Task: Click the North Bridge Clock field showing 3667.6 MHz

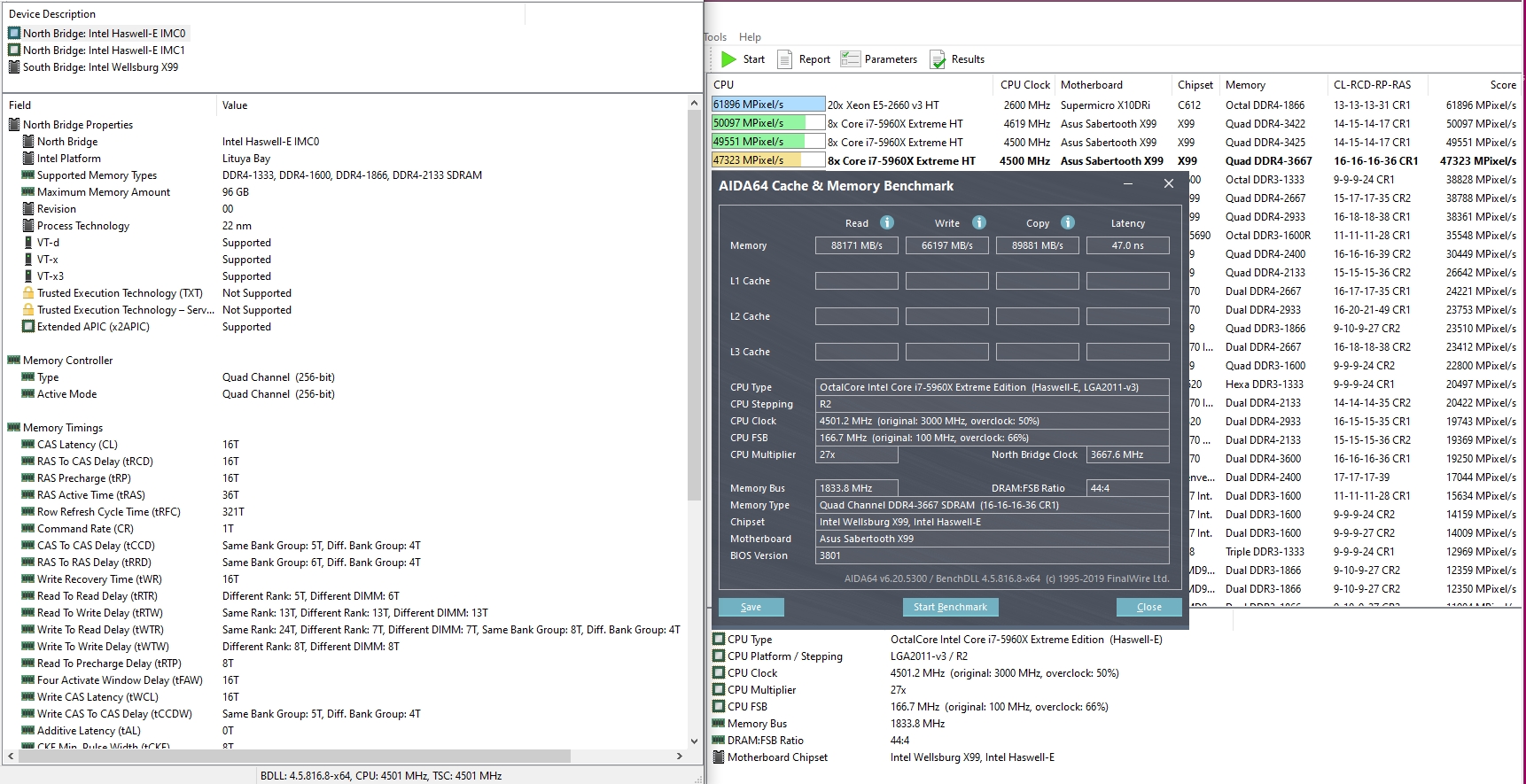Action: [x=1128, y=454]
